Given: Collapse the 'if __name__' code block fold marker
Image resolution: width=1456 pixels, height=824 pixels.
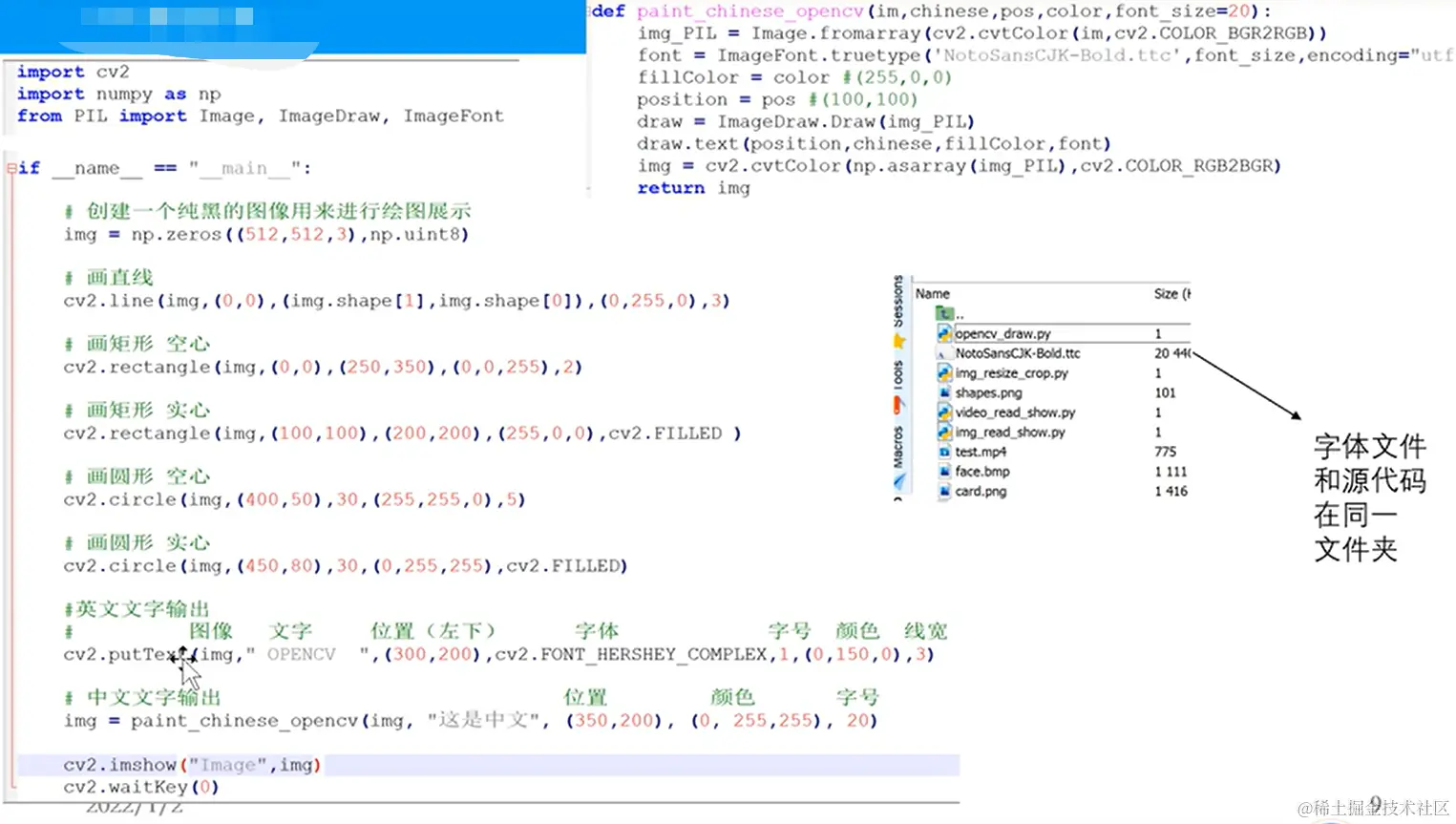Looking at the screenshot, I should coord(11,168).
